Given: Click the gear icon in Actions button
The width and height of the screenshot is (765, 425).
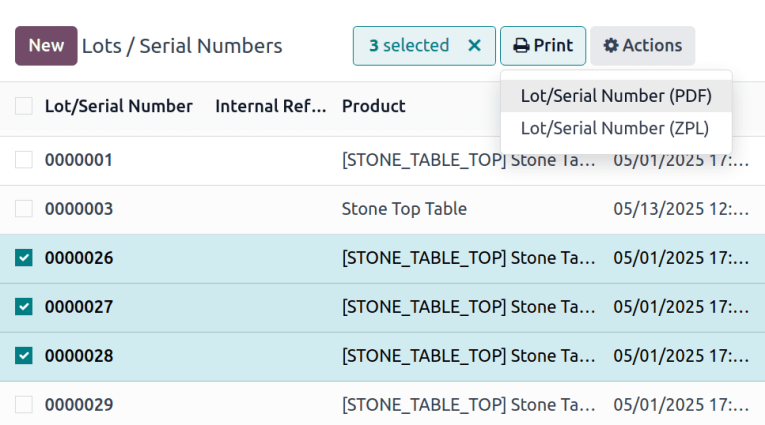Looking at the screenshot, I should (x=610, y=46).
